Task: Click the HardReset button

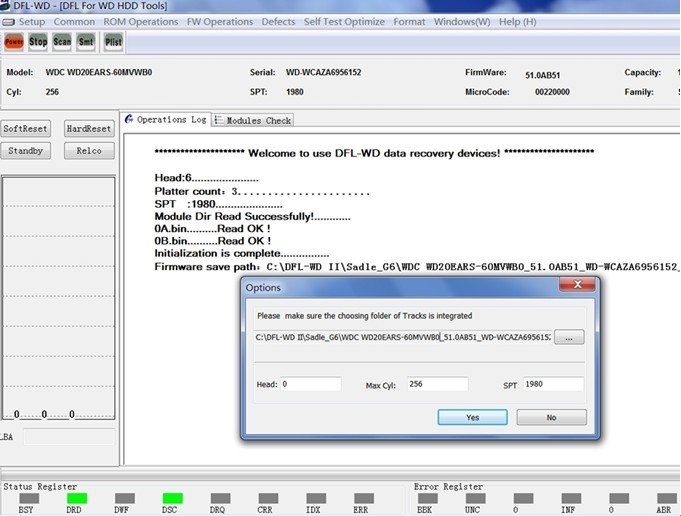Action: [x=89, y=129]
